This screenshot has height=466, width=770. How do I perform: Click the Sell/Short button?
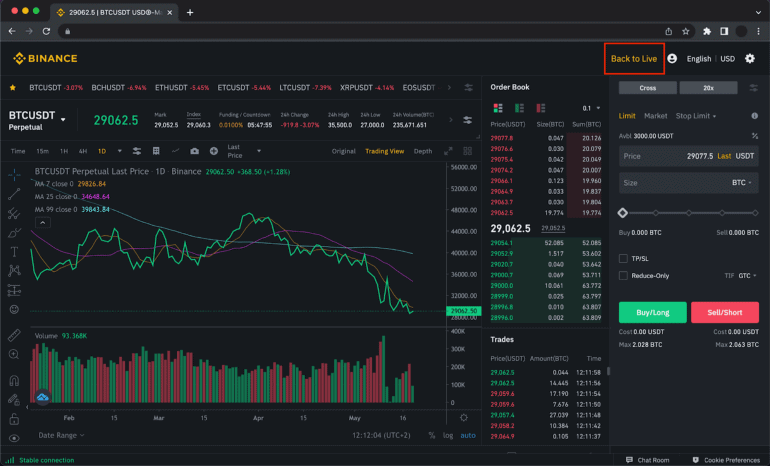tap(725, 312)
